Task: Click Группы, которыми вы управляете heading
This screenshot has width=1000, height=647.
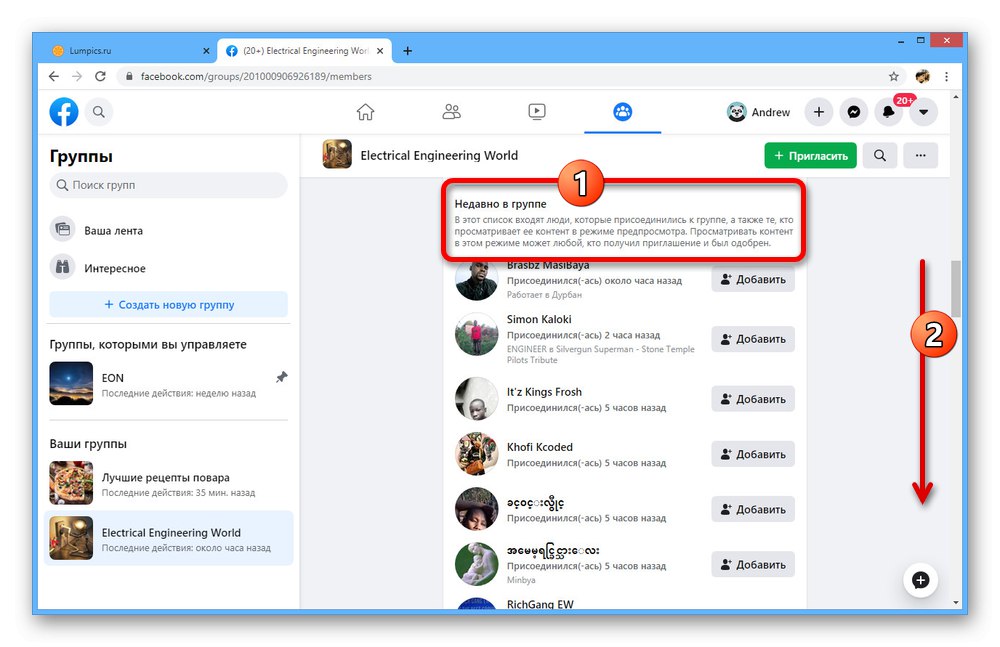Action: (148, 345)
